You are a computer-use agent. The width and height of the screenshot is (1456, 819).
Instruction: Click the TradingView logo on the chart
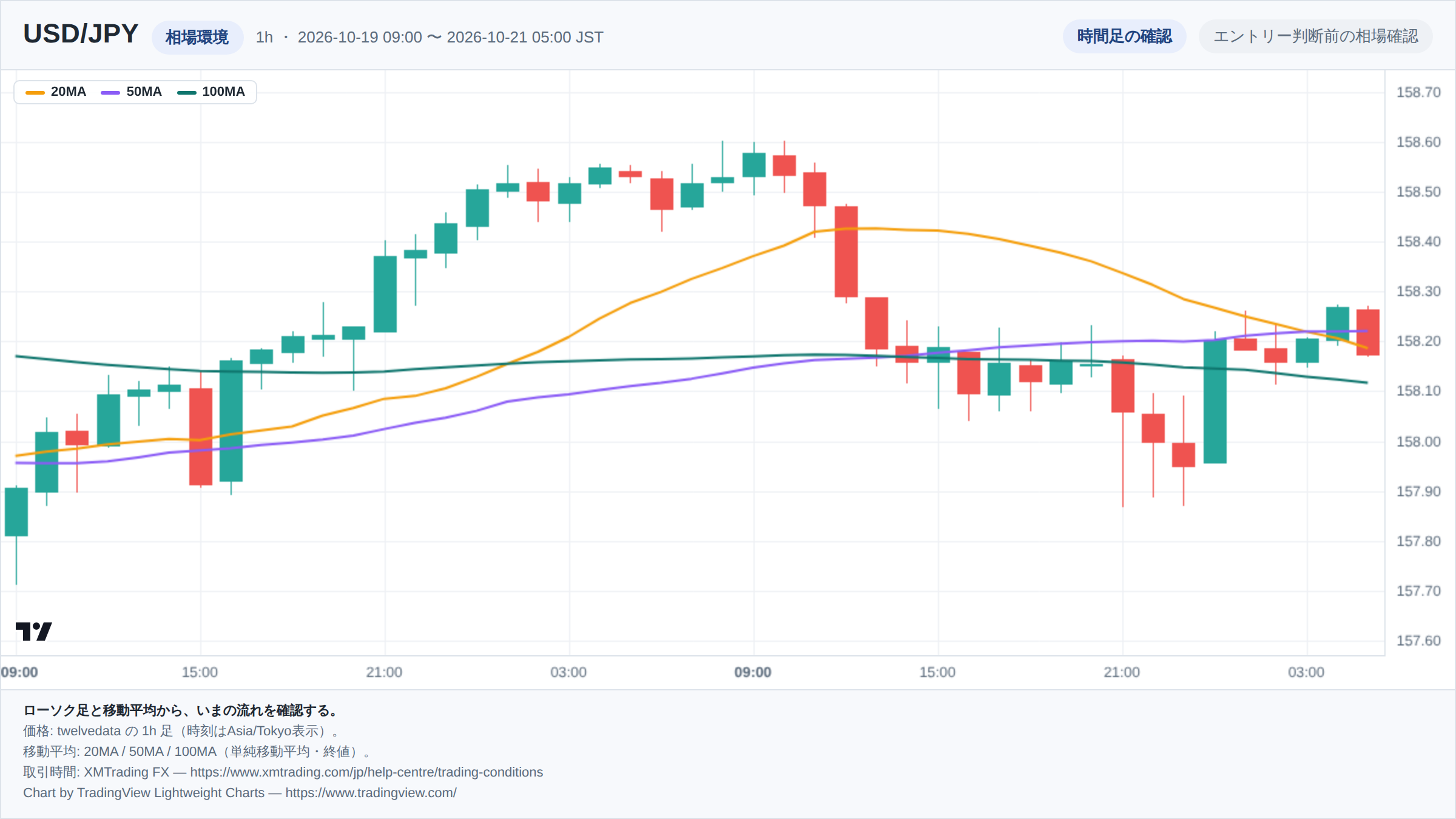click(34, 632)
